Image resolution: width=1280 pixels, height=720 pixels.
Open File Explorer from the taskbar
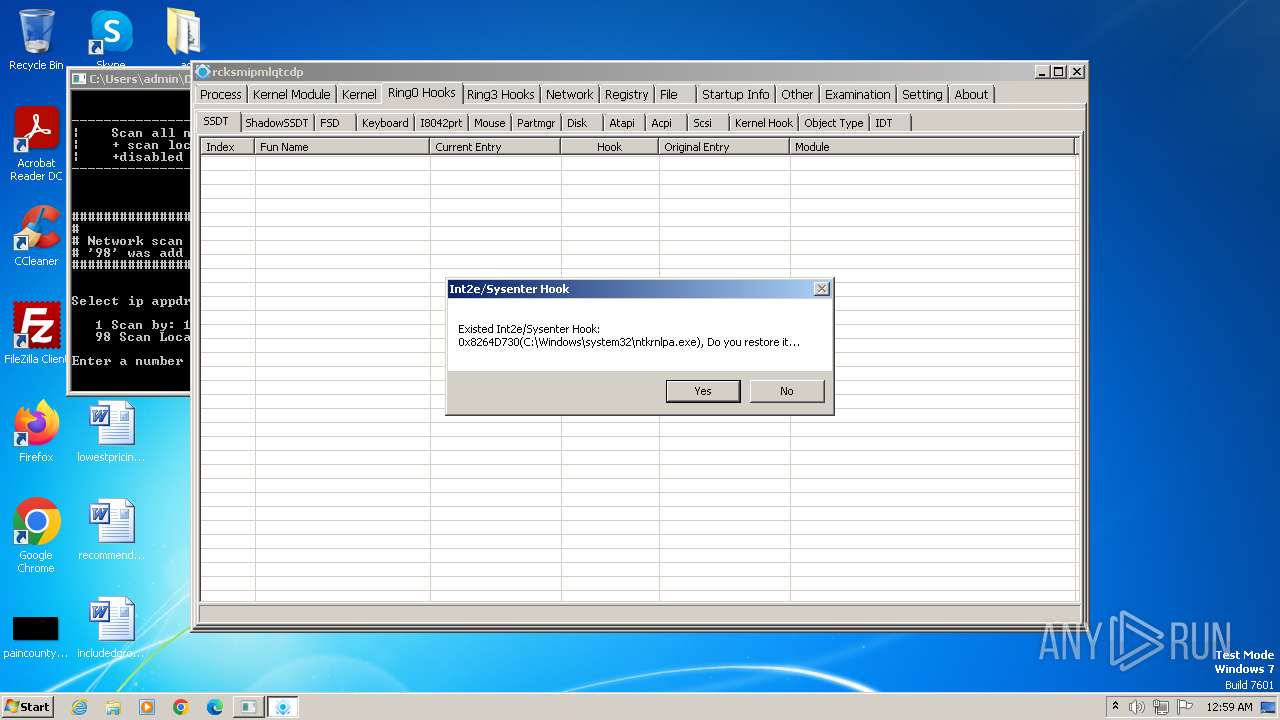tap(113, 707)
